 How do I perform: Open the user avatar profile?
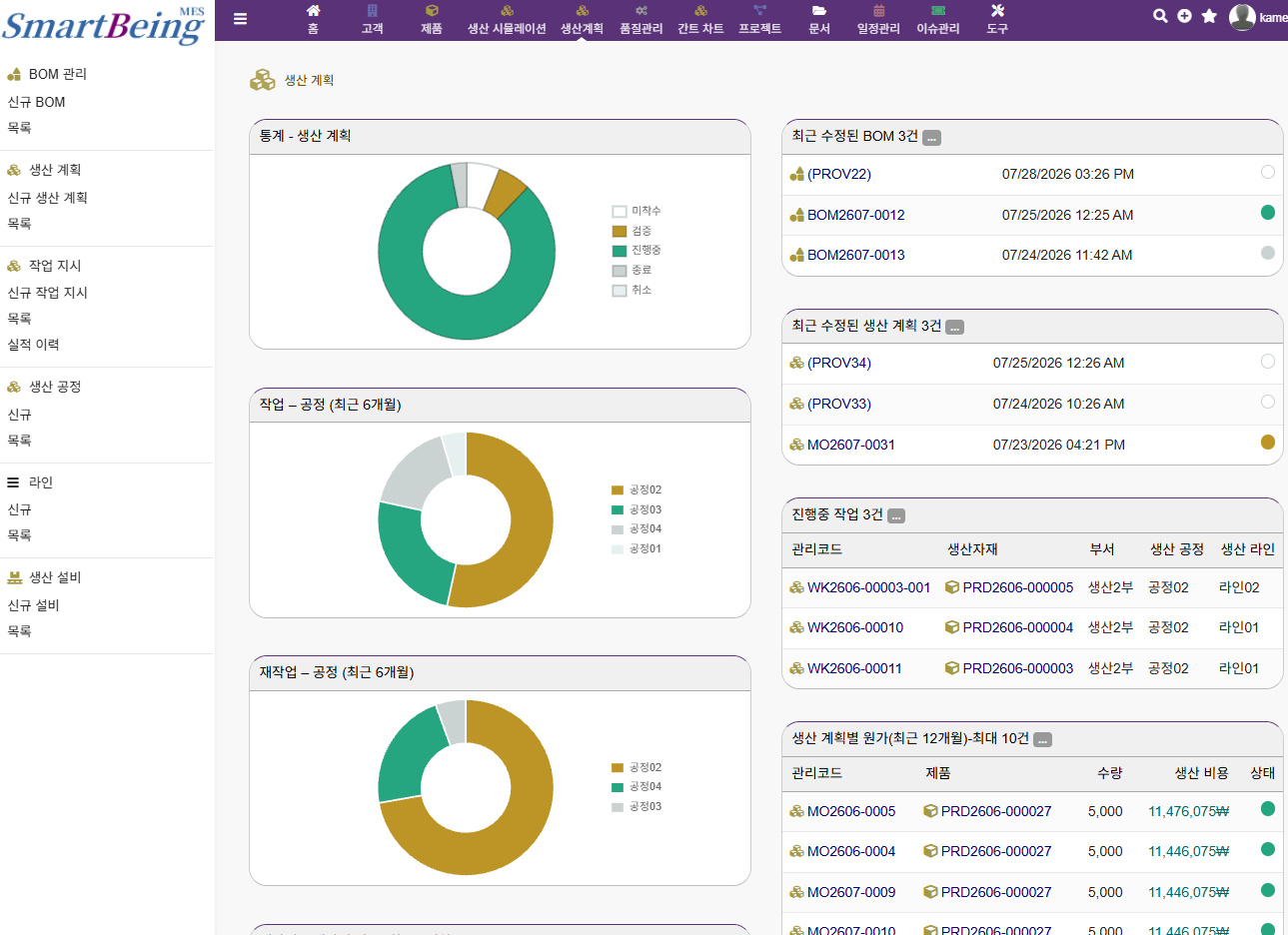coord(1242,17)
